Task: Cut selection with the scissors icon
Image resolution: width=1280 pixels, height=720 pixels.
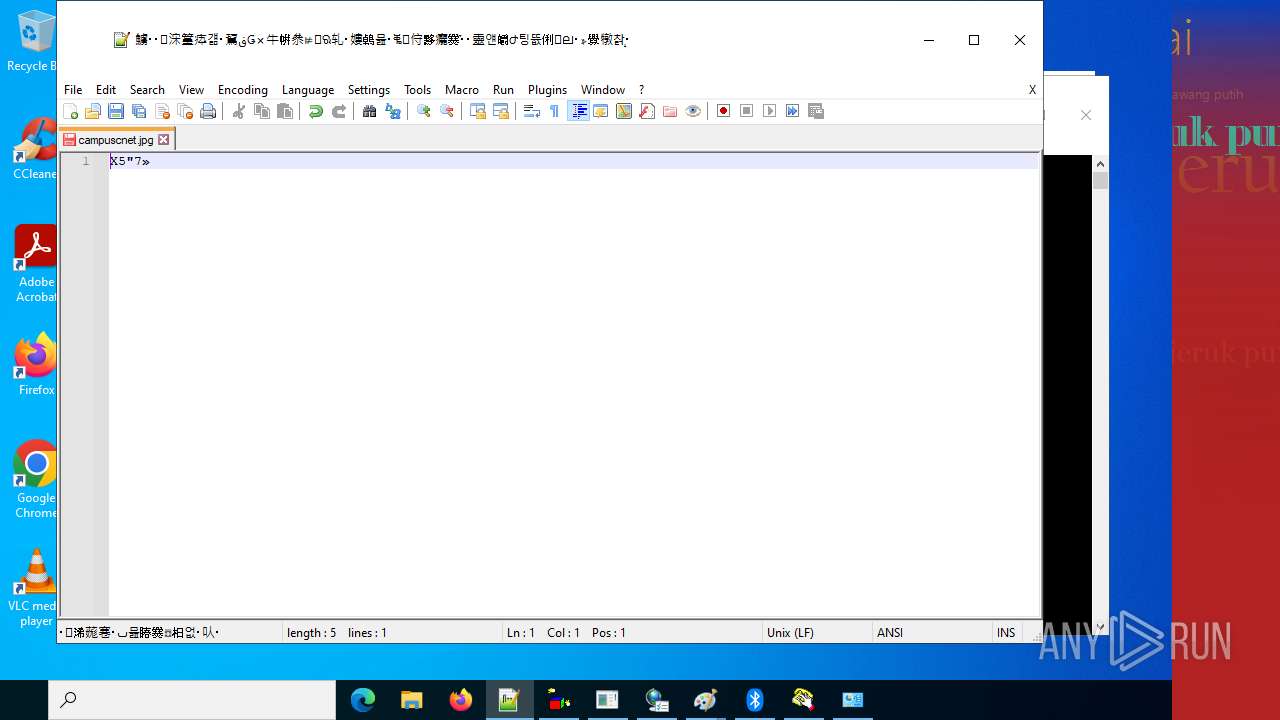Action: 239,111
